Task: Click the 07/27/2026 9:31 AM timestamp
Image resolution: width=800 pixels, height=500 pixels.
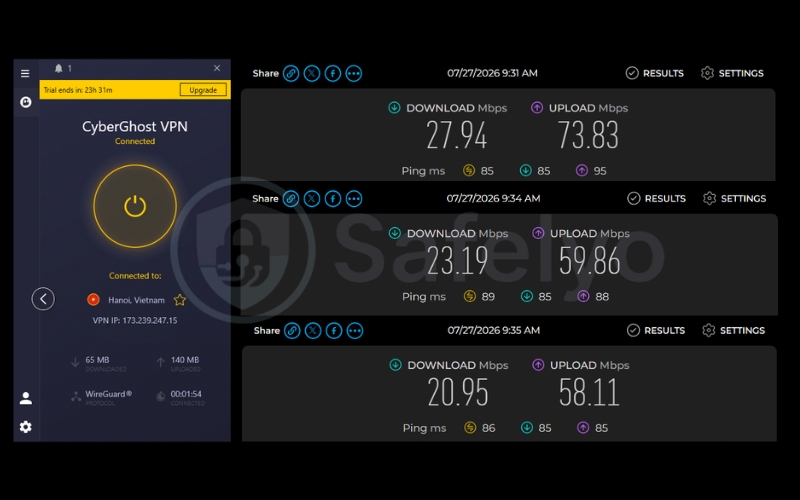Action: (492, 73)
